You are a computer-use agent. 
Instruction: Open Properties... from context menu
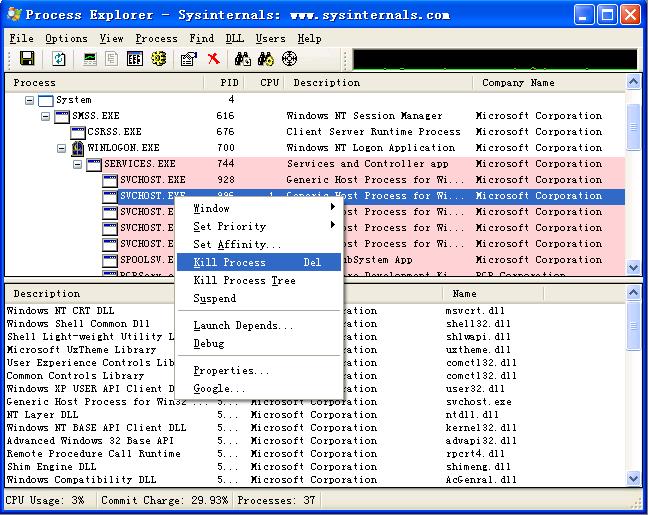(x=259, y=371)
